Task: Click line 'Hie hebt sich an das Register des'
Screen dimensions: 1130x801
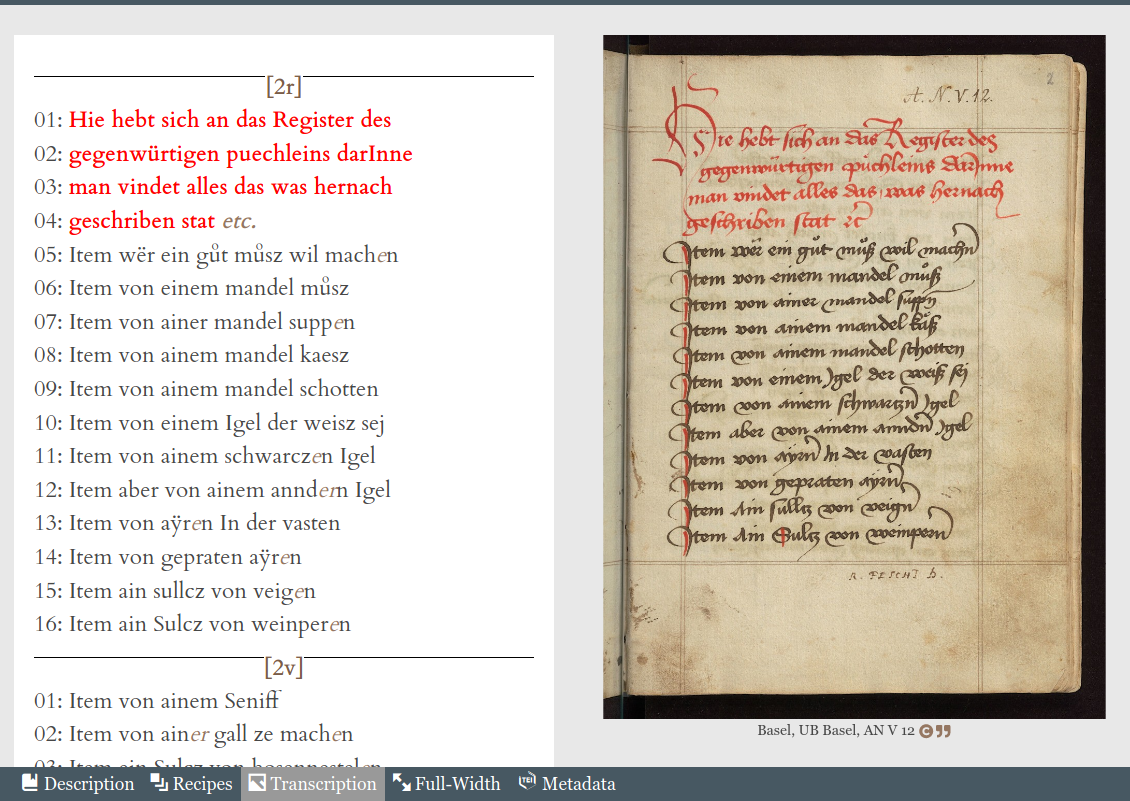Action: [230, 120]
